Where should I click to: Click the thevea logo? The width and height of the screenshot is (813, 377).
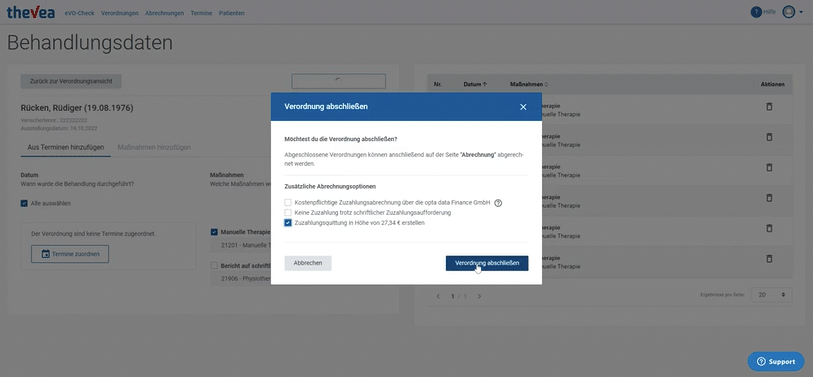coord(31,12)
